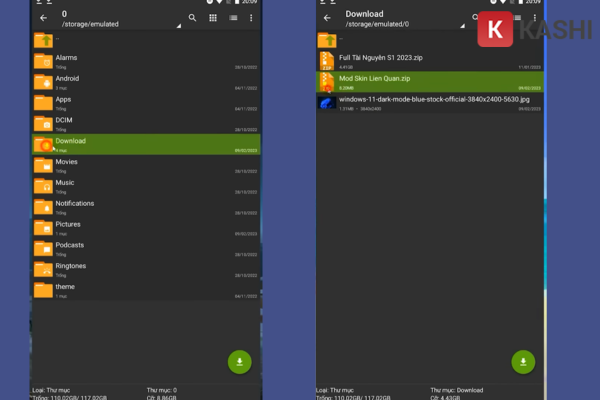
Task: Open three-dot overflow menu on left screen
Action: tap(251, 18)
